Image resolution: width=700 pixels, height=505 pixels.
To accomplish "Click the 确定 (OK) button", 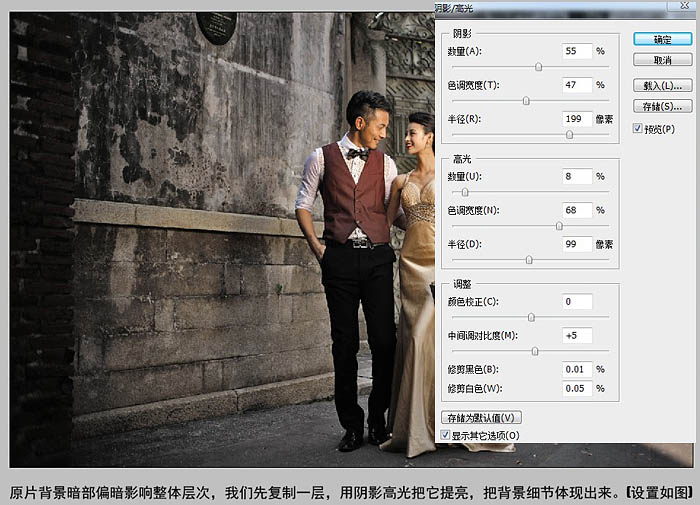I will point(662,39).
